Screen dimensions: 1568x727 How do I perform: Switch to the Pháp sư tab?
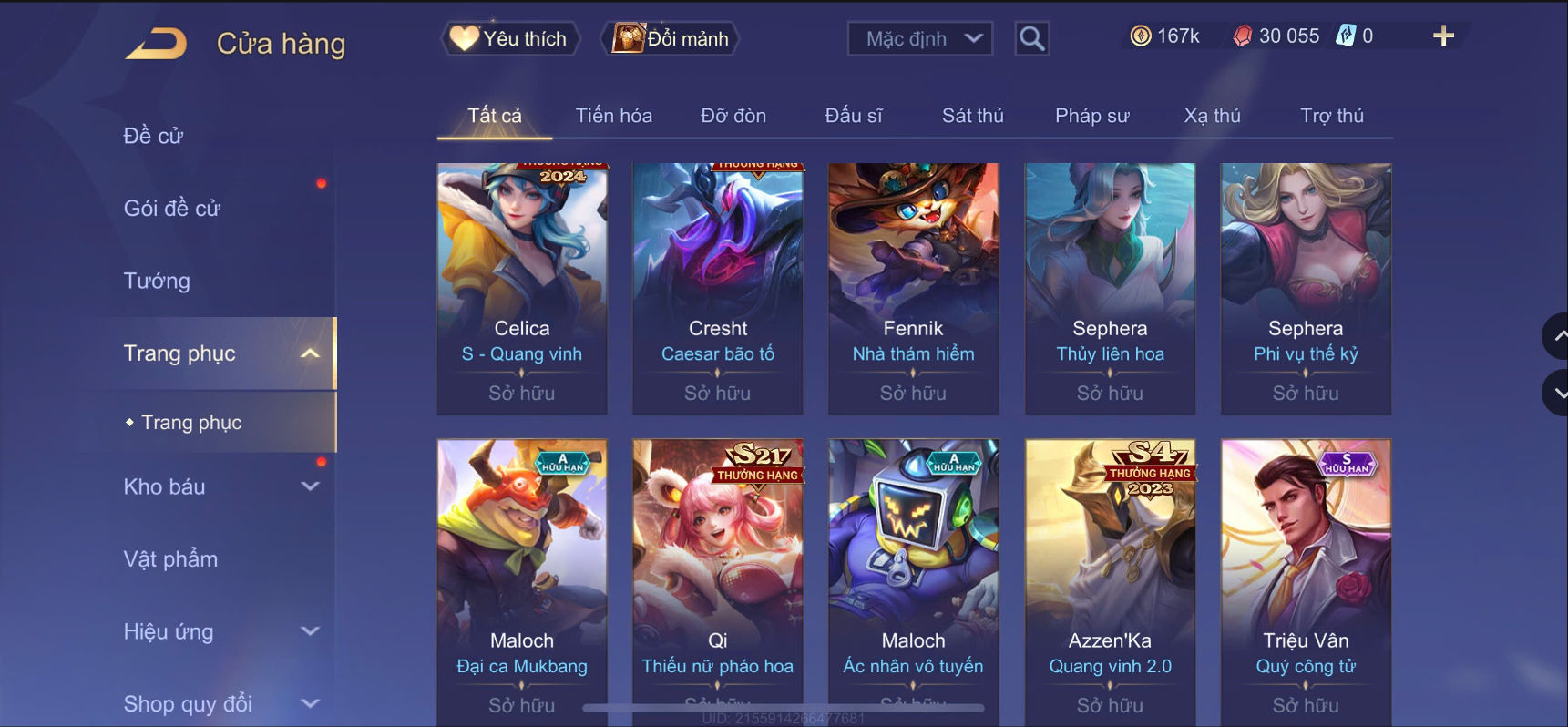(1091, 116)
